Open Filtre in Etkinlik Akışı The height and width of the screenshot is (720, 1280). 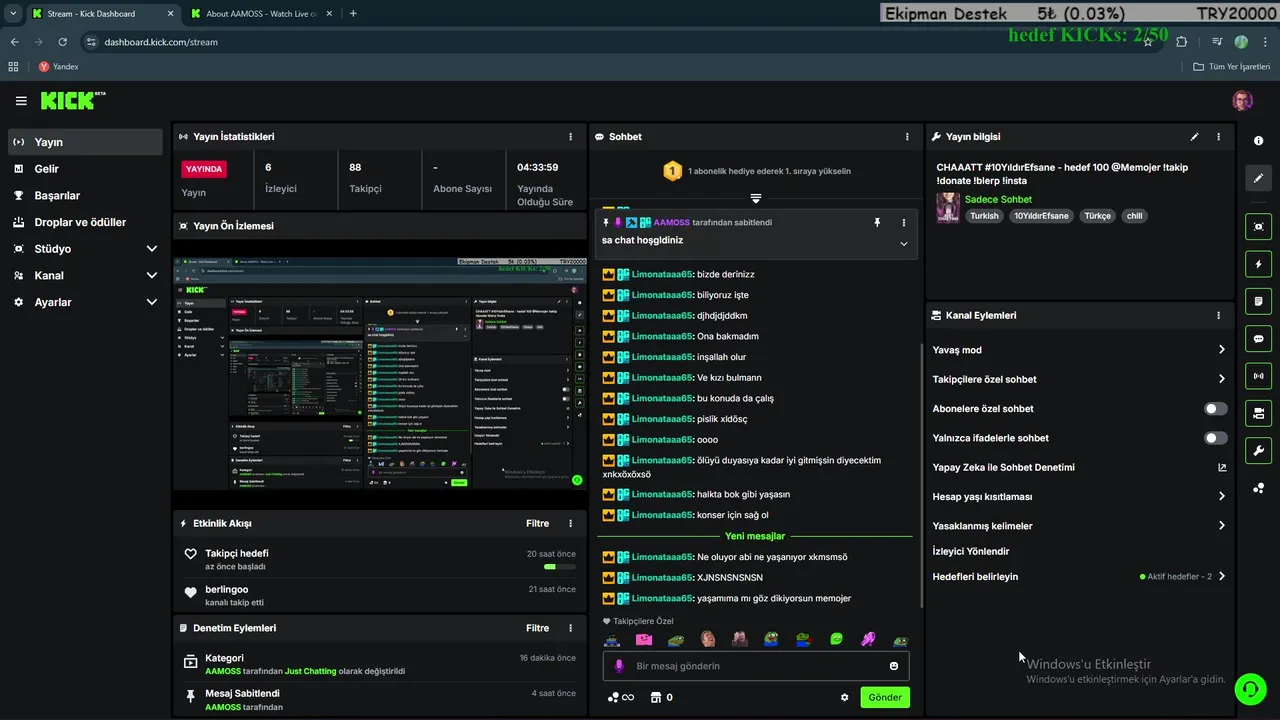[x=537, y=523]
